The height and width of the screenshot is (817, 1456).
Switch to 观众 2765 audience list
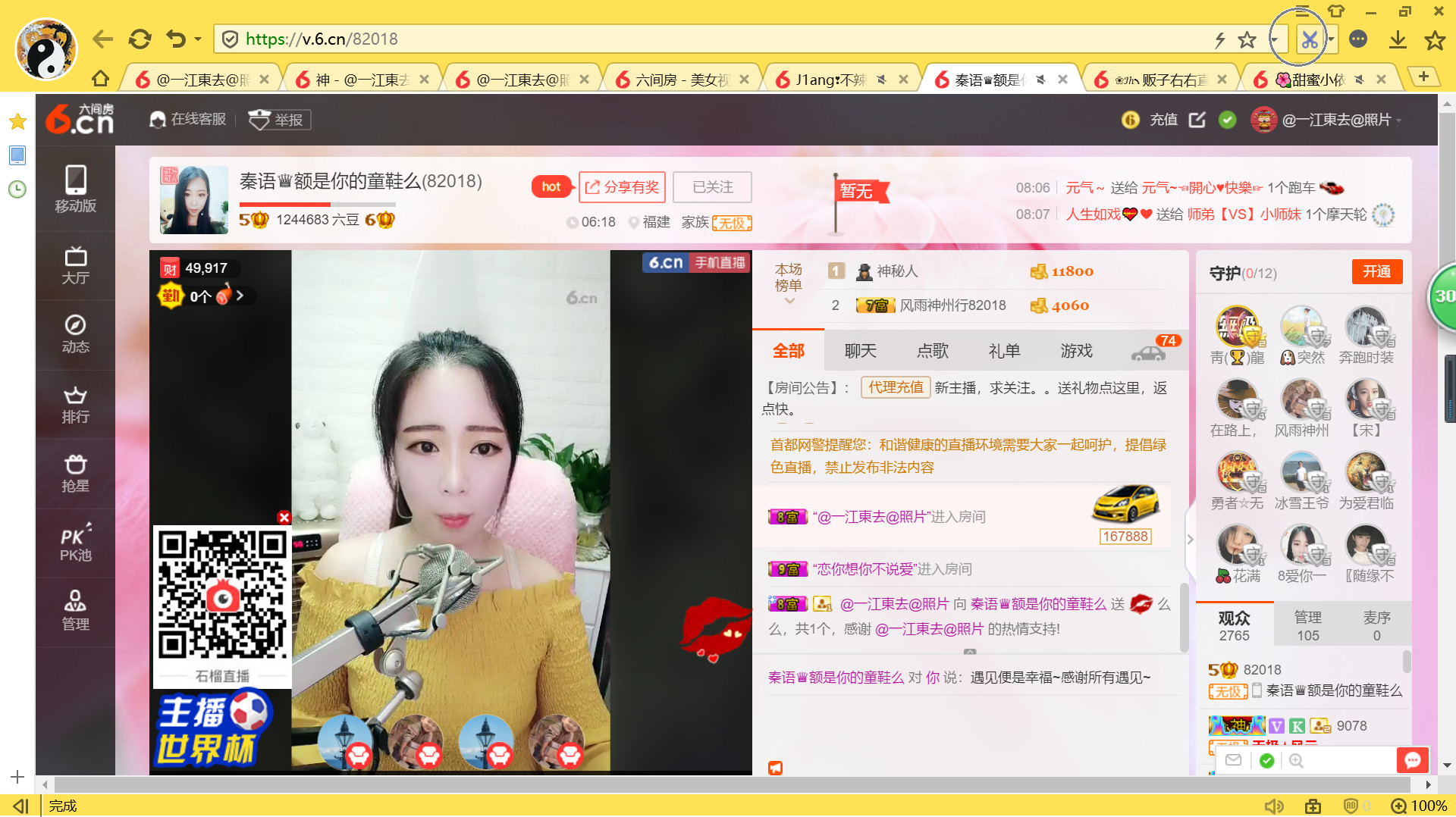pyautogui.click(x=1234, y=626)
